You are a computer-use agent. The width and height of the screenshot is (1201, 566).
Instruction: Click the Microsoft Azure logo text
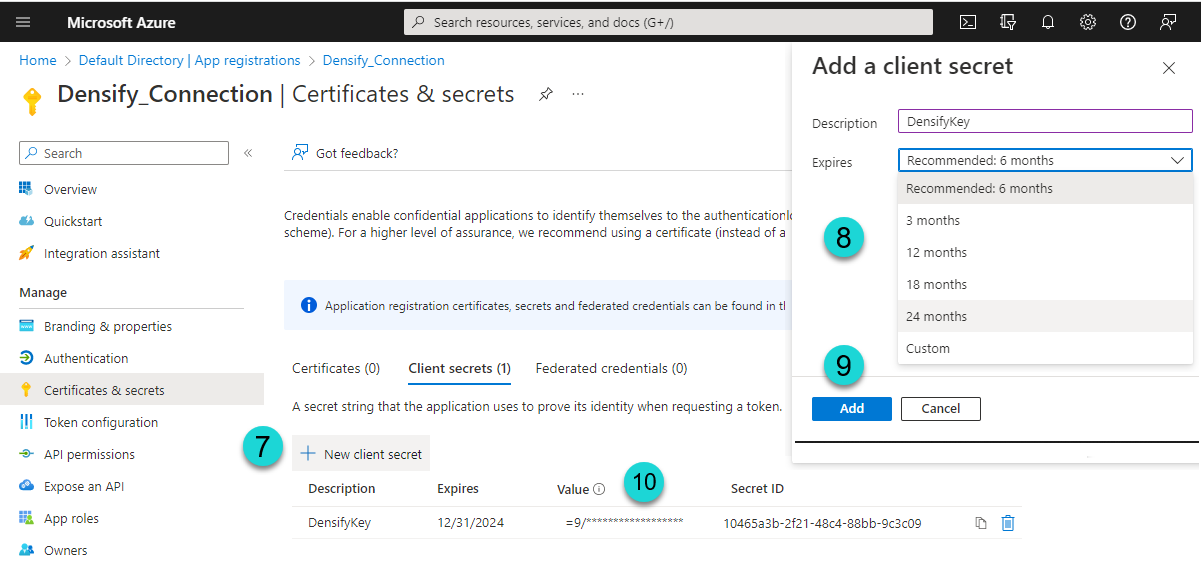121,22
